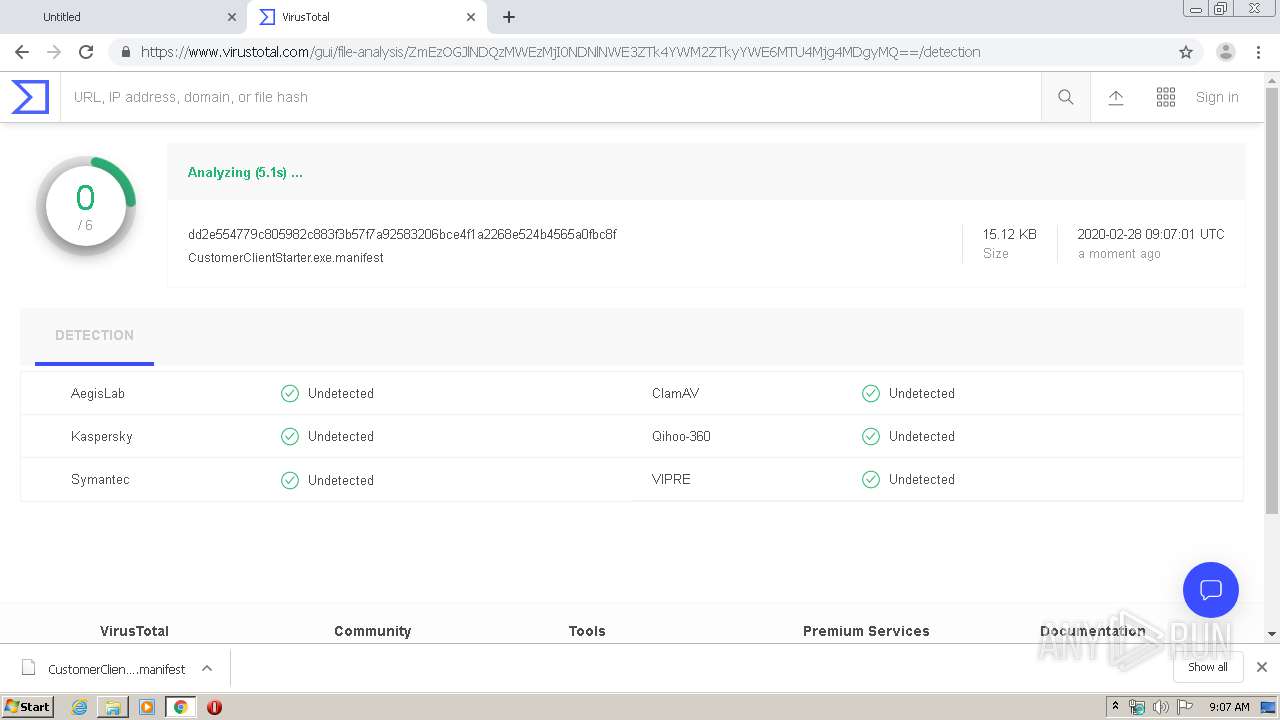Open the media player taskbar icon
The height and width of the screenshot is (720, 1280).
[147, 707]
